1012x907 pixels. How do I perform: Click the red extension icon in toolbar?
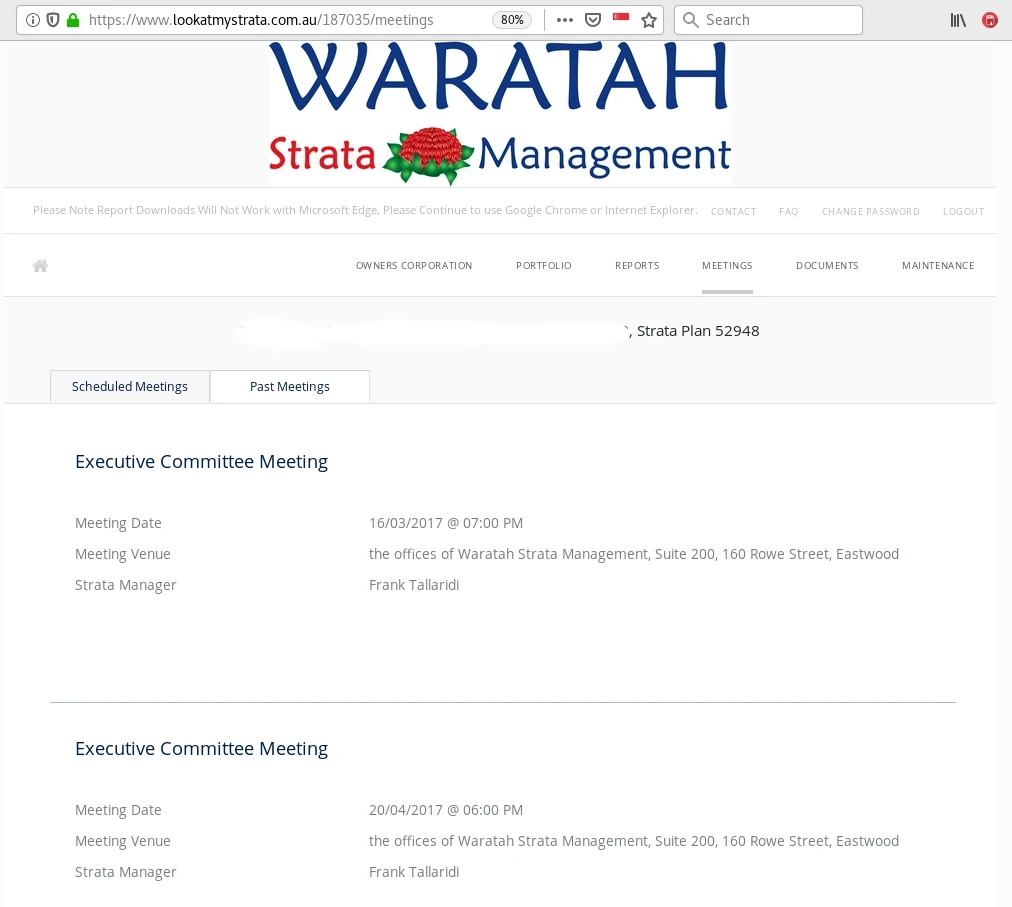pyautogui.click(x=989, y=20)
